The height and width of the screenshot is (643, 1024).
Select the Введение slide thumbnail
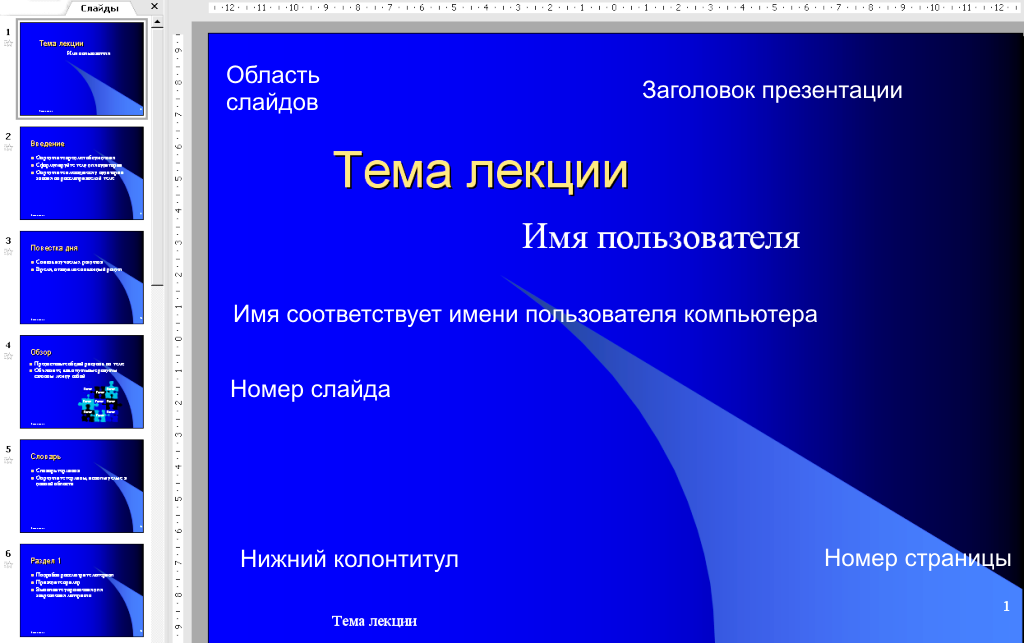coord(82,173)
